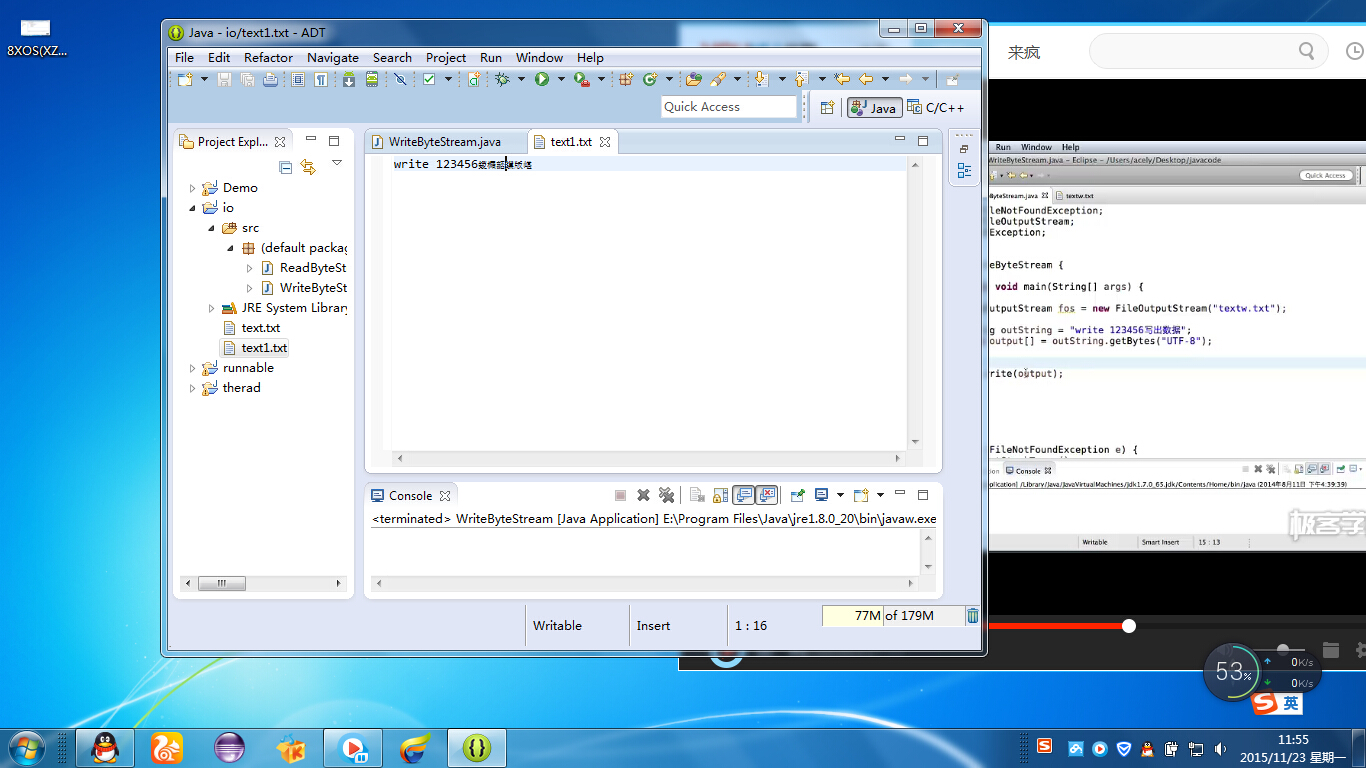This screenshot has height=768, width=1366.
Task: Click the Run External Tools icon
Action: (x=581, y=79)
